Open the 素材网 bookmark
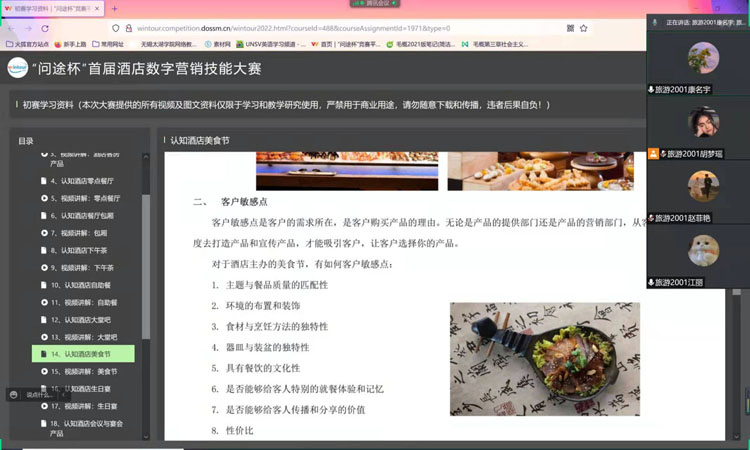Image resolution: width=750 pixels, height=450 pixels. (x=218, y=44)
